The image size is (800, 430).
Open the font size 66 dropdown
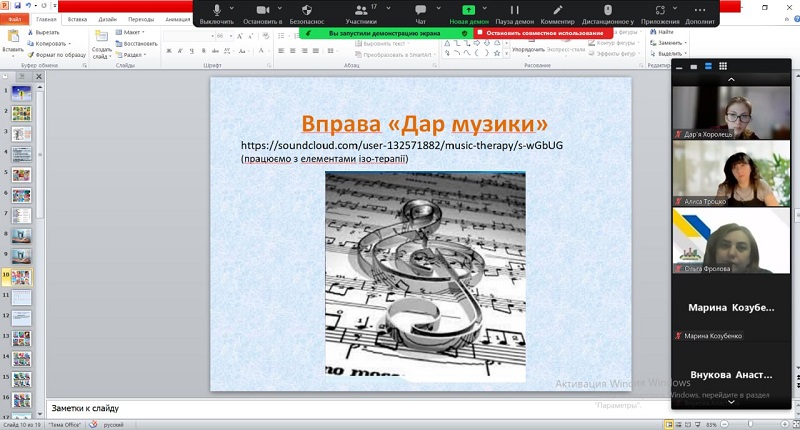[x=231, y=36]
